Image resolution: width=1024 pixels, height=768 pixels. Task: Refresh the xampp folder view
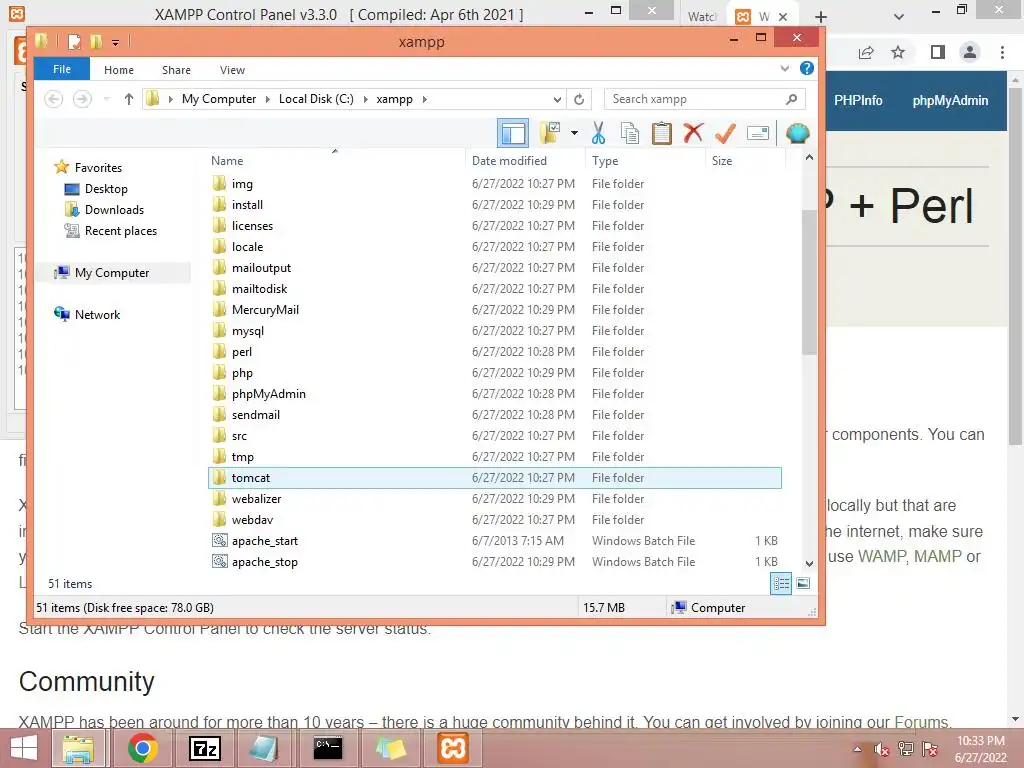coord(579,99)
